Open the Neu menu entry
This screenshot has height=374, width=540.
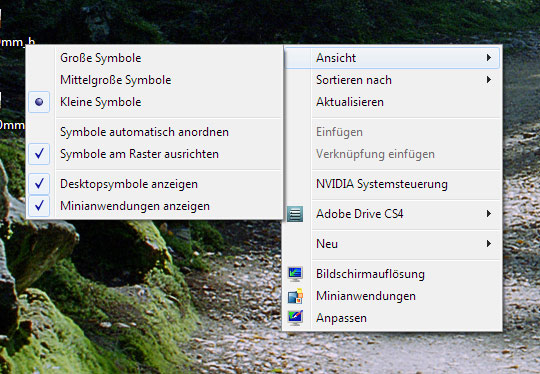pos(392,244)
